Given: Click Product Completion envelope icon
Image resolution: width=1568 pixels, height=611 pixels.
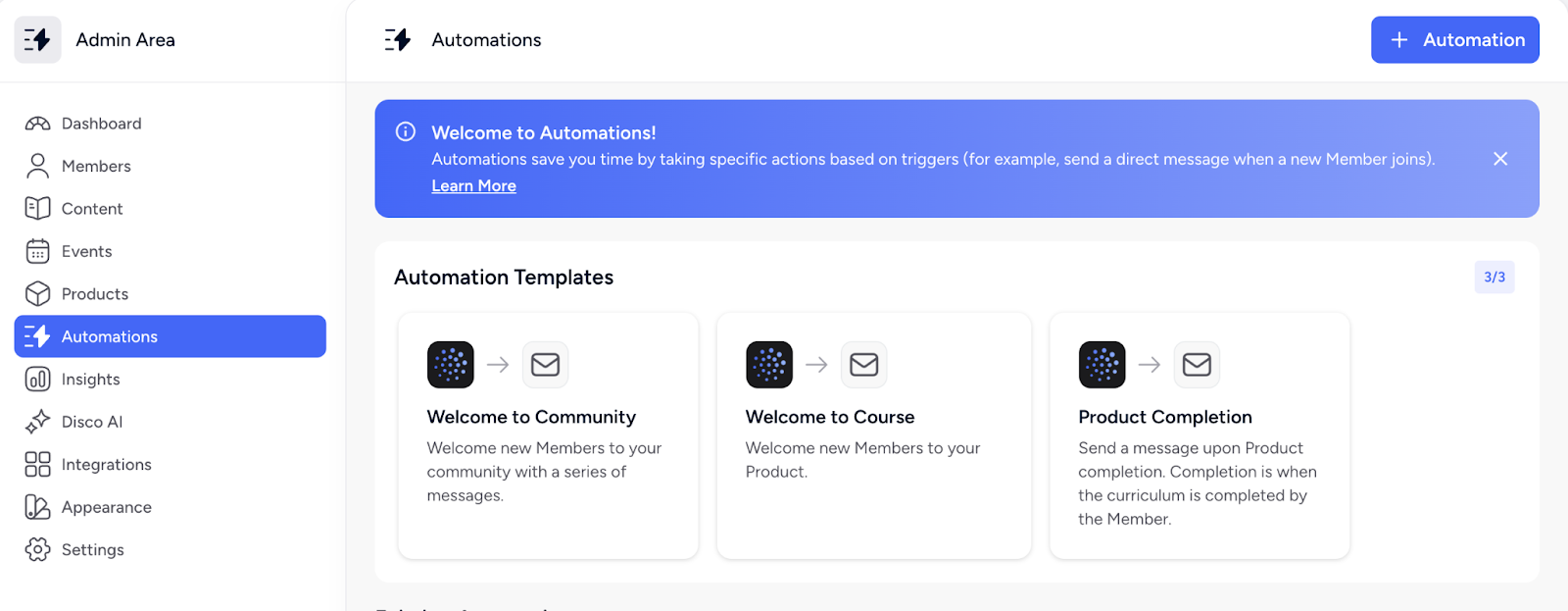Looking at the screenshot, I should coord(1197,365).
